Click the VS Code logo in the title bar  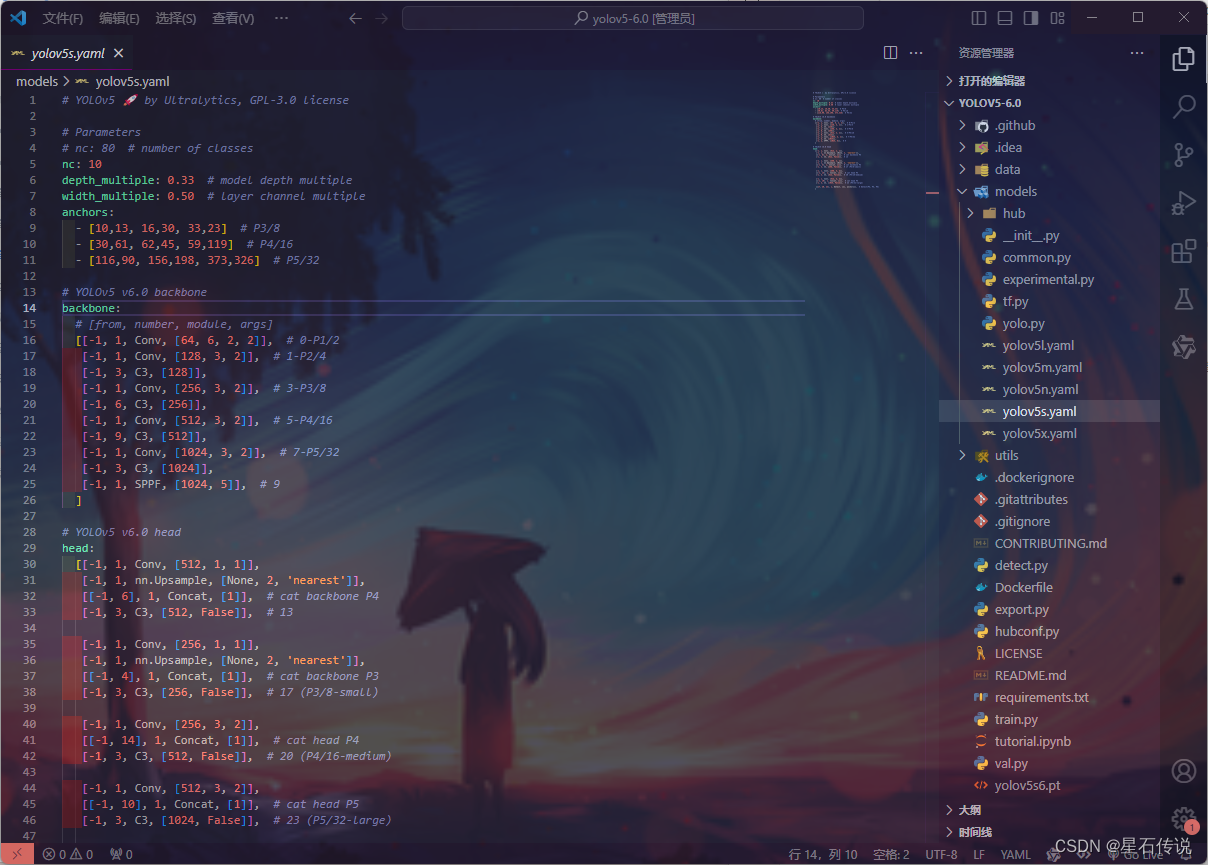[x=18, y=17]
